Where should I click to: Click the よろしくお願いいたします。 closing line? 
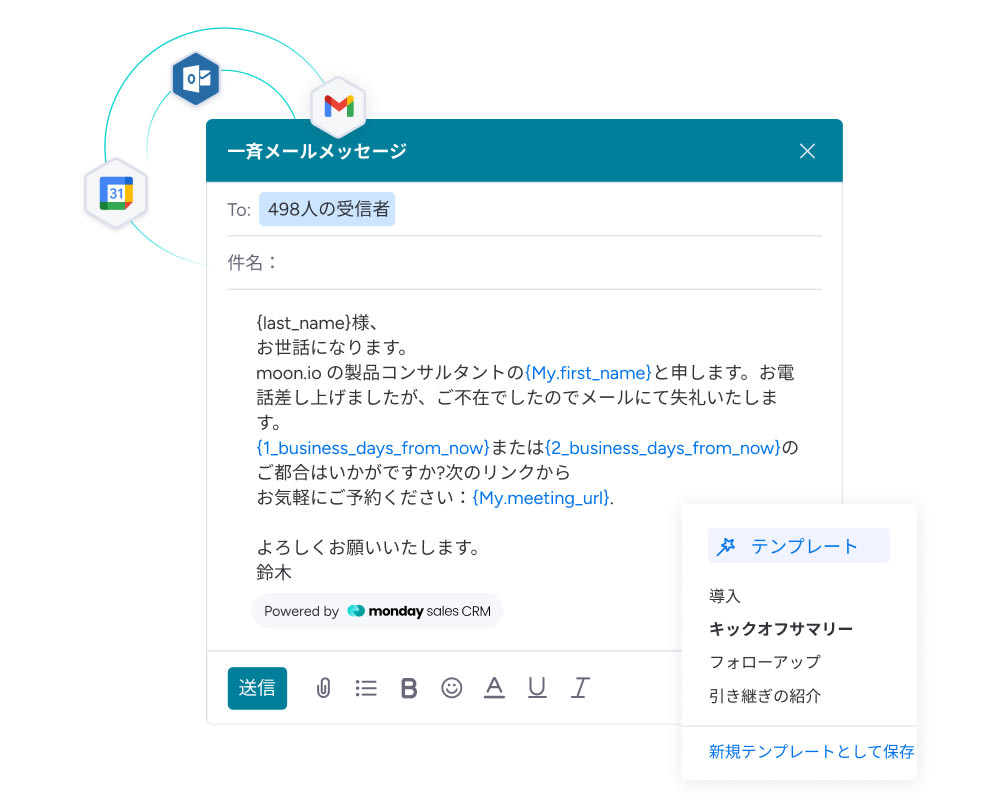(368, 547)
